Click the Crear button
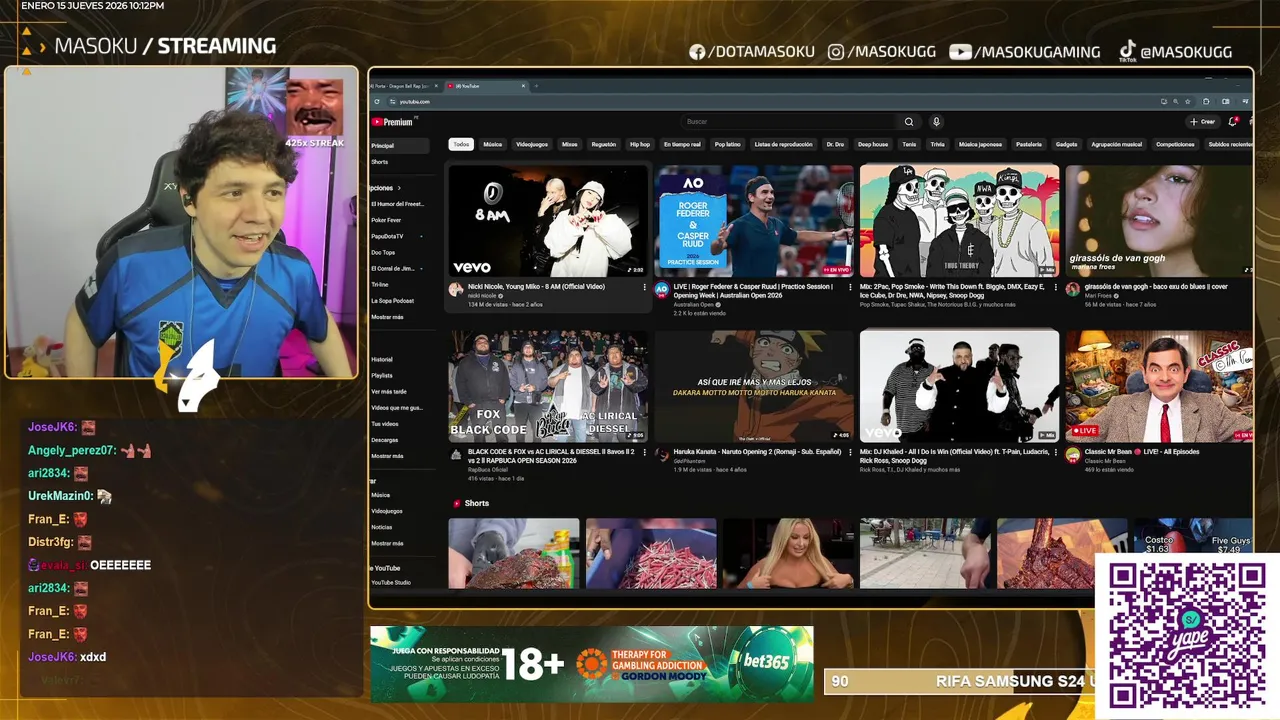 pyautogui.click(x=1202, y=122)
